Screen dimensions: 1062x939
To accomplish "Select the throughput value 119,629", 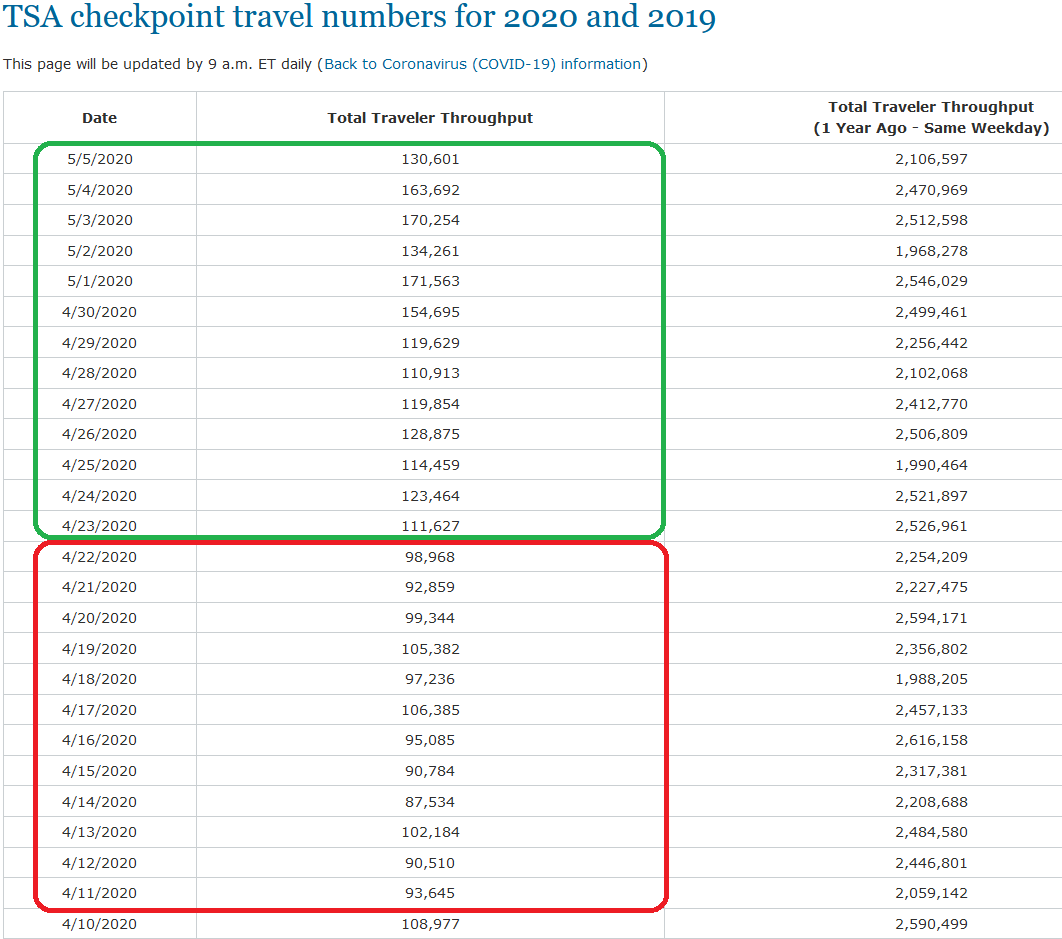I will click(x=430, y=343).
